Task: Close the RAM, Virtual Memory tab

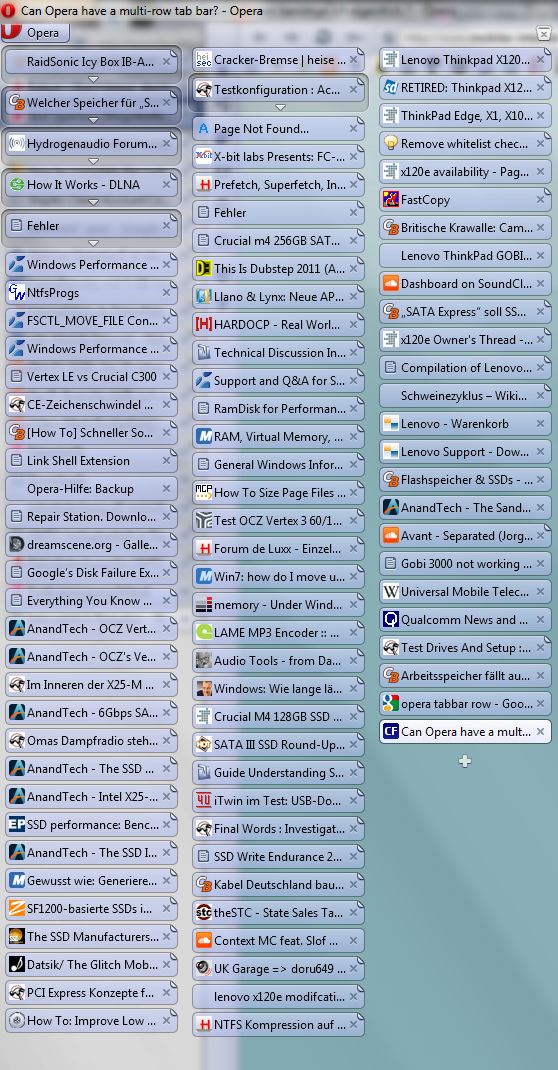Action: tap(353, 436)
